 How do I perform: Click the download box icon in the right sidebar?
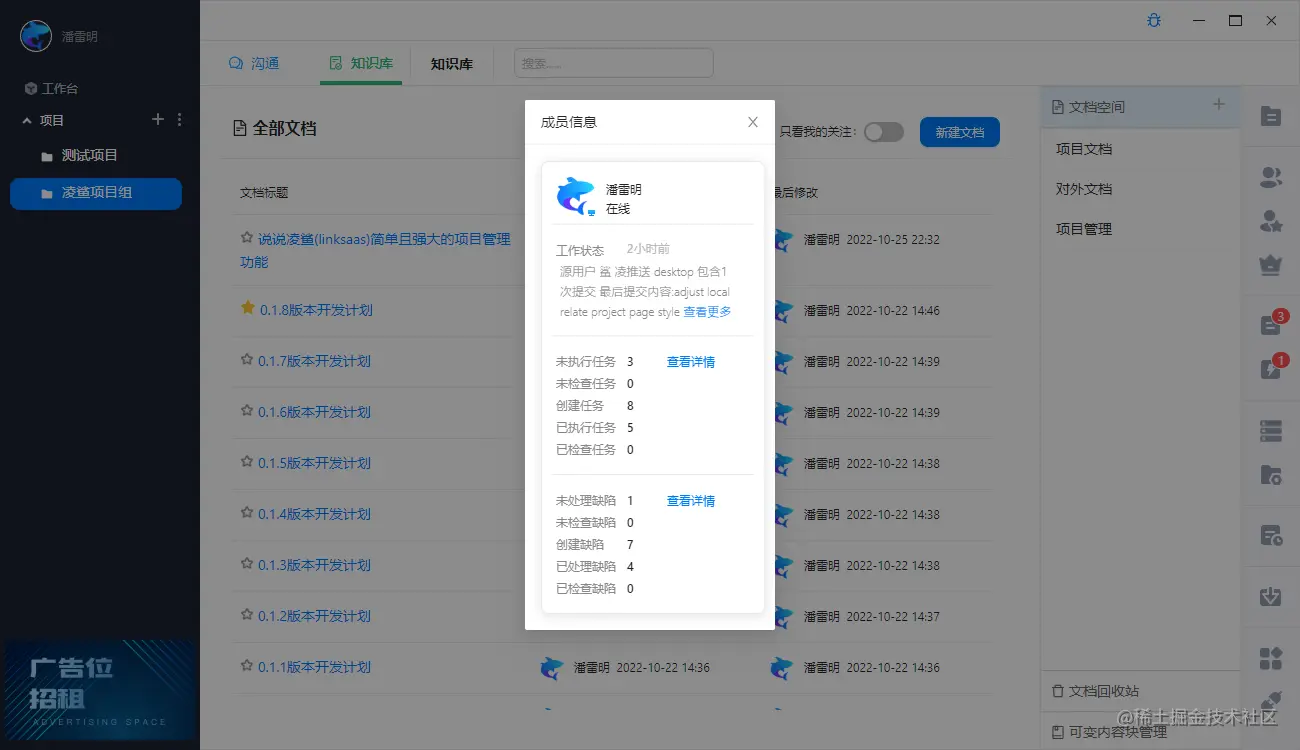click(x=1271, y=597)
